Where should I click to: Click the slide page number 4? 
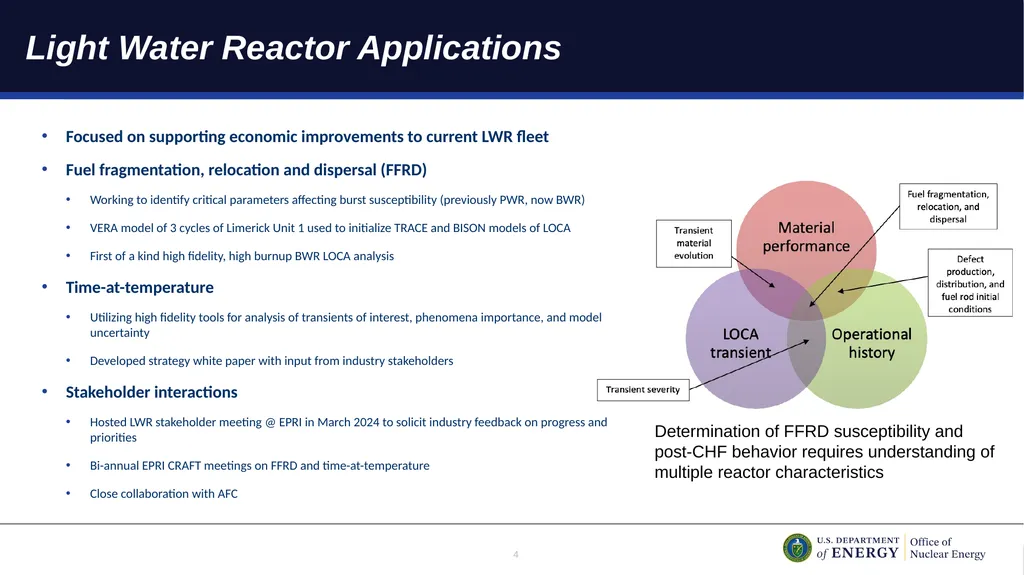point(515,554)
